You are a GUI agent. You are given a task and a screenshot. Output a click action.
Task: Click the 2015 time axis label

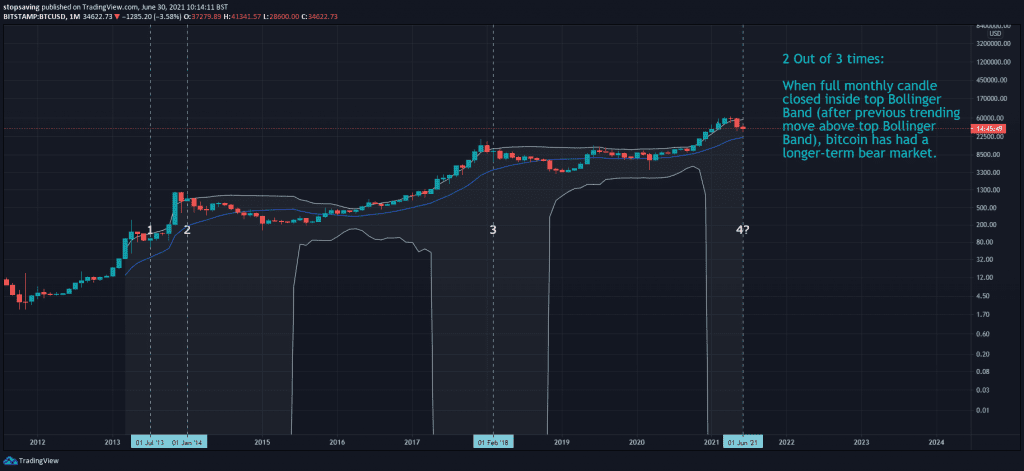coord(263,442)
